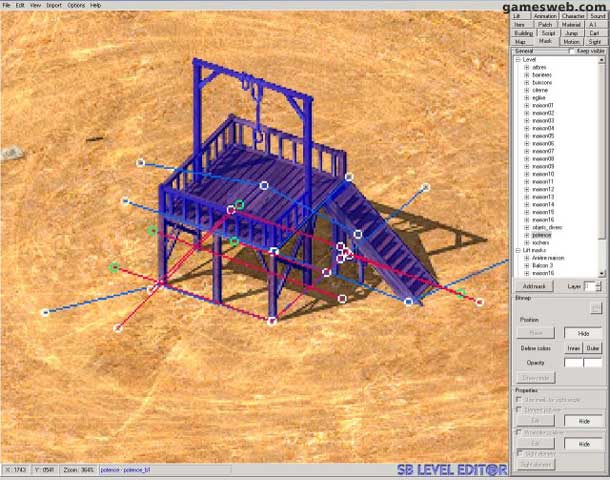This screenshot has height=480, width=610.
Task: Collapse the Lift masks node
Action: (518, 250)
